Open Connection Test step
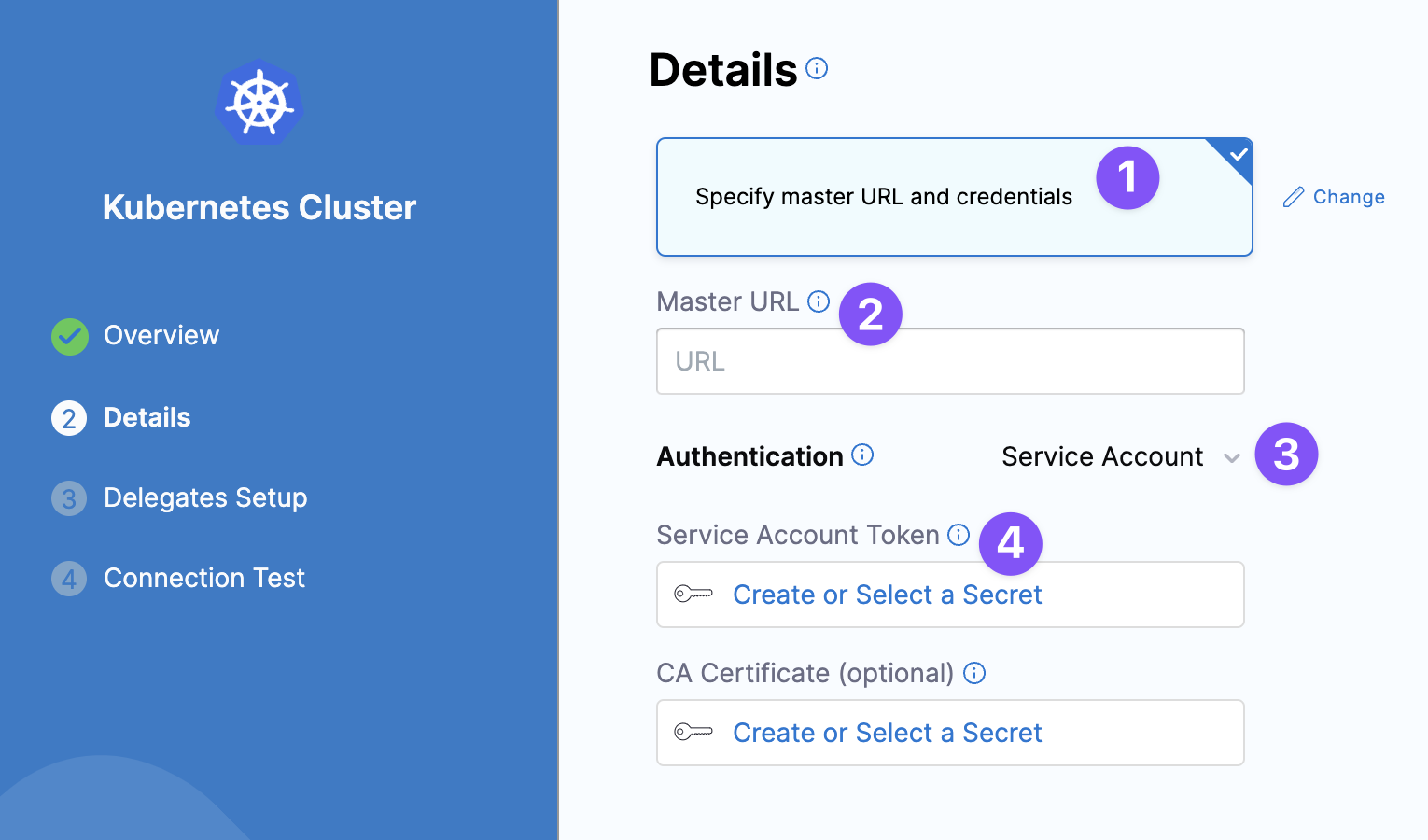This screenshot has width=1428, height=840. click(204, 578)
